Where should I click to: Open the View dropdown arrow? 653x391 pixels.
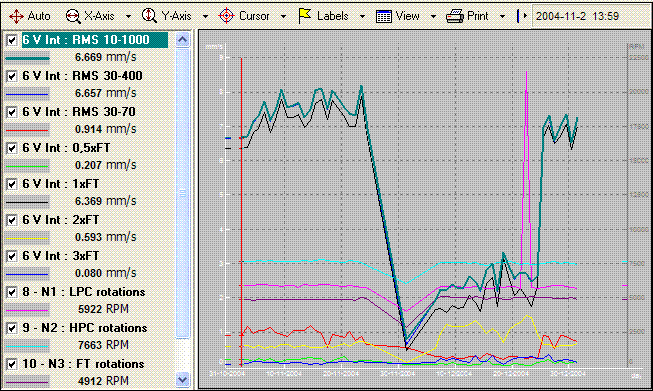click(433, 17)
